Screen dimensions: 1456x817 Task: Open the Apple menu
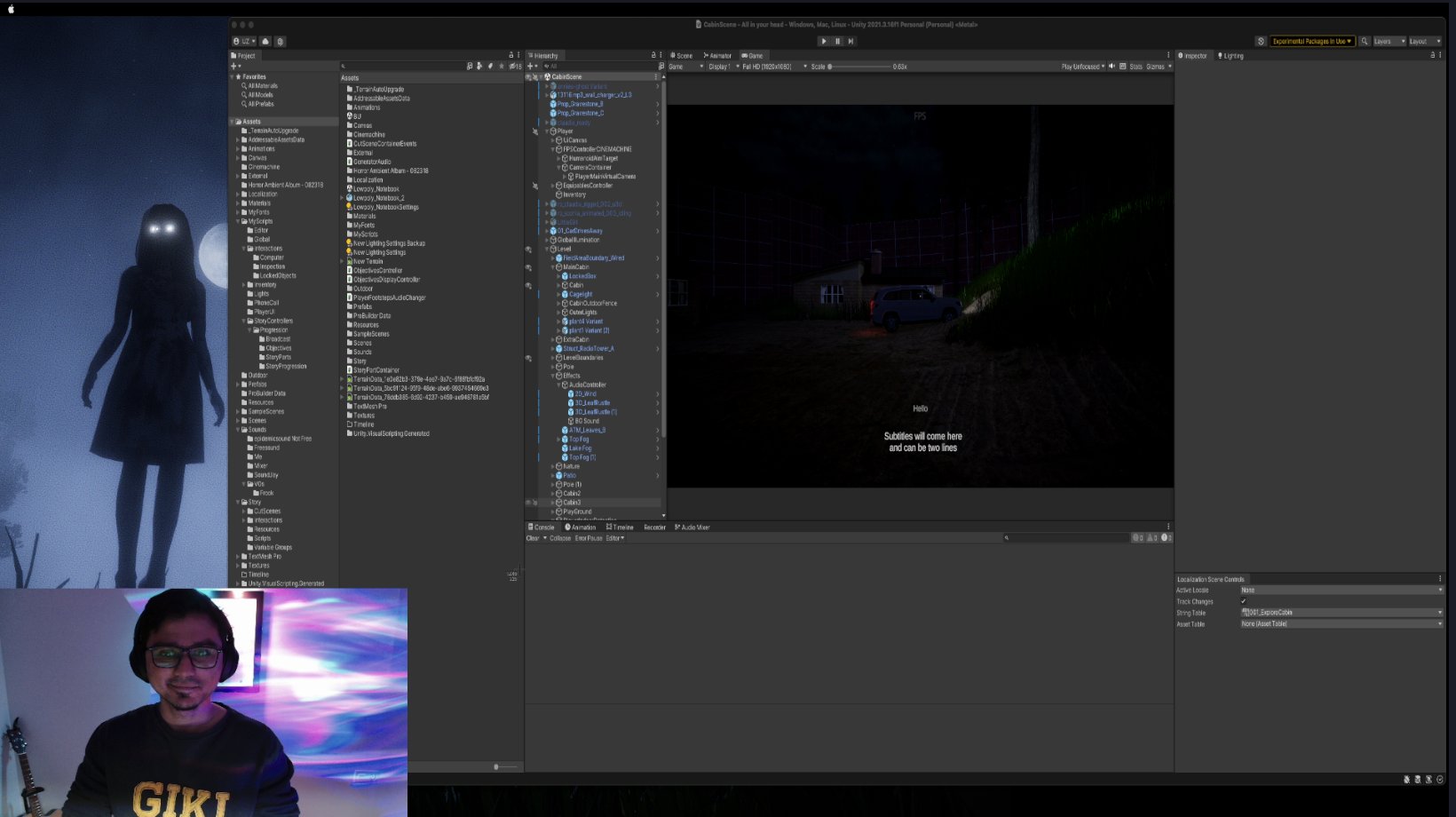click(x=12, y=8)
